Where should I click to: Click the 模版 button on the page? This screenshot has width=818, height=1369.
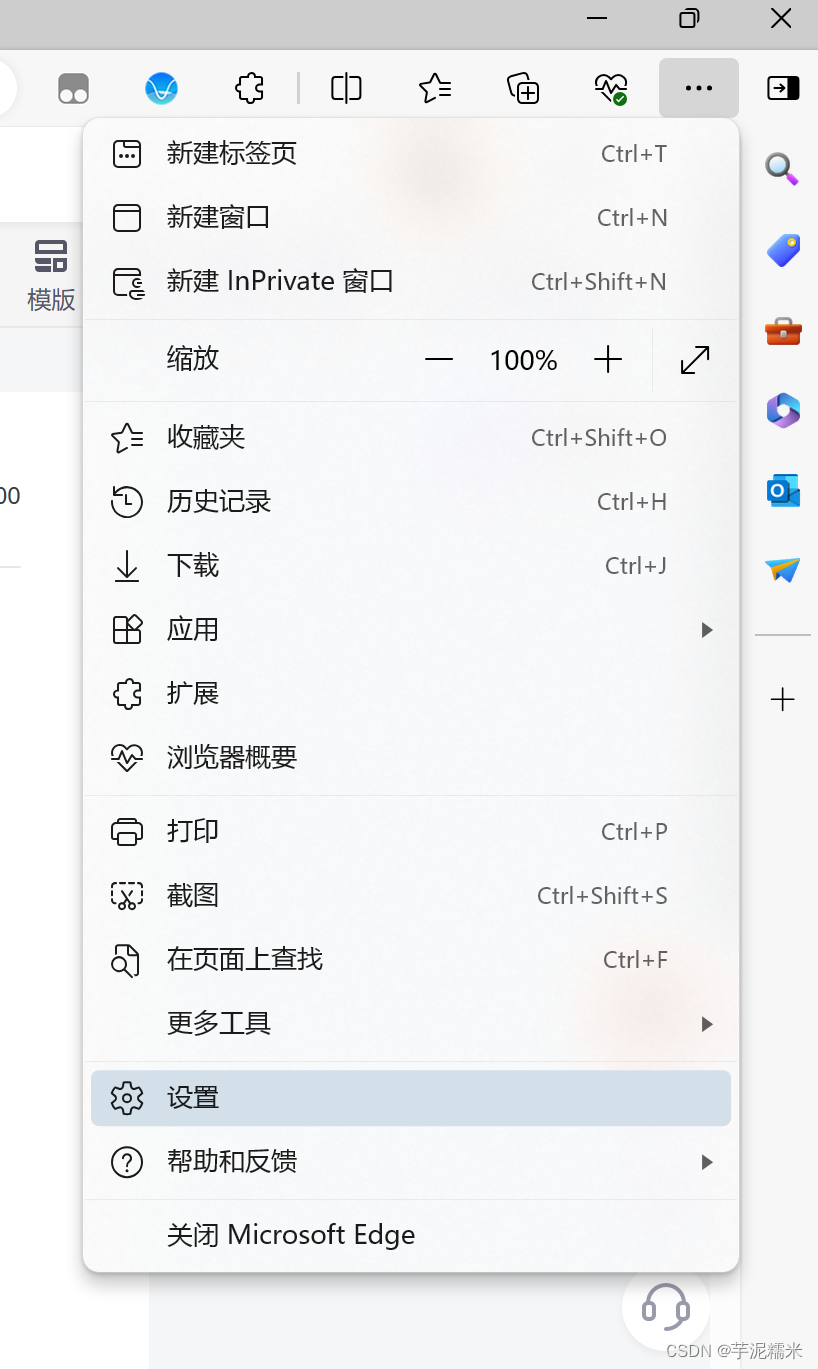(x=51, y=275)
